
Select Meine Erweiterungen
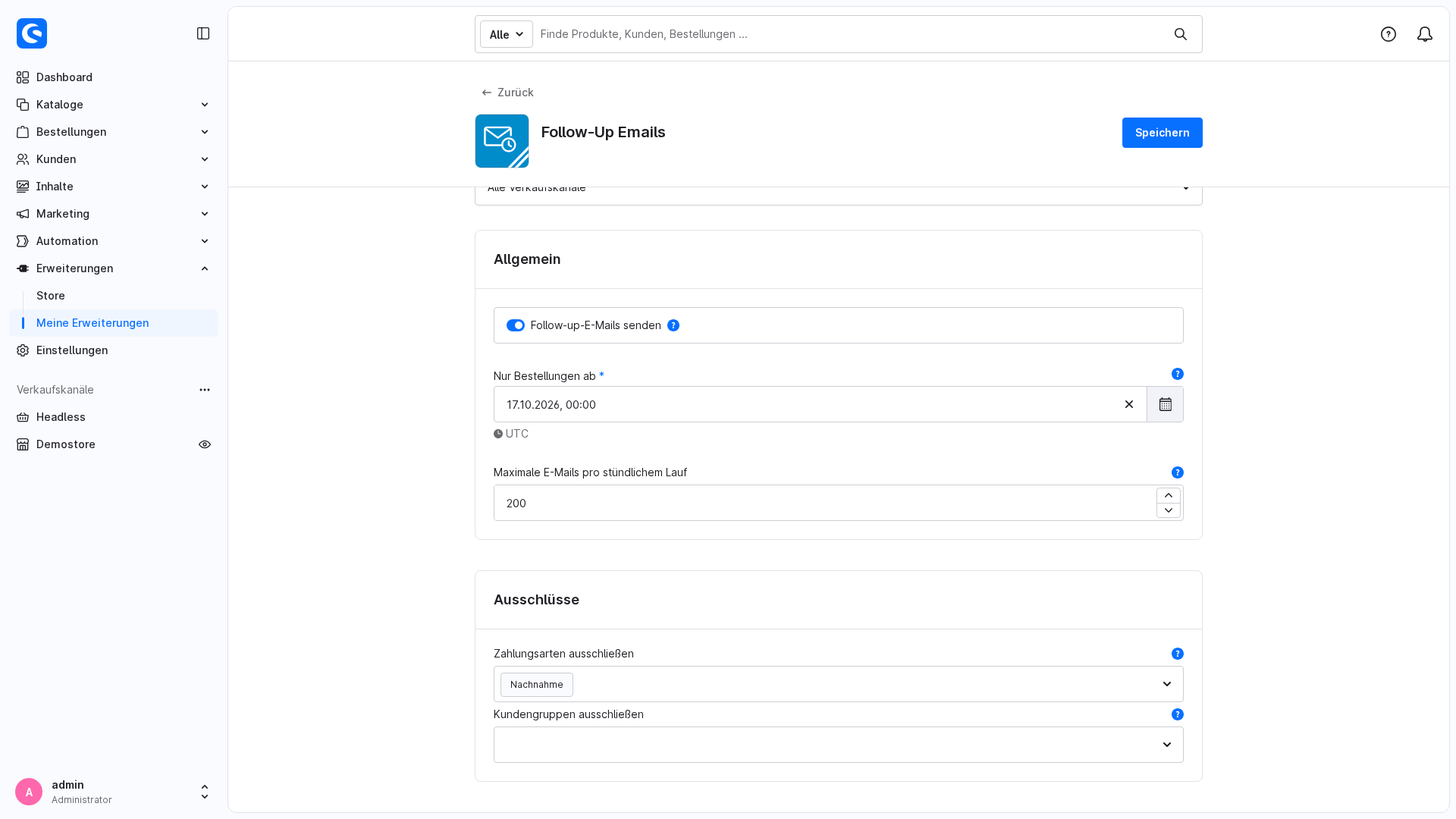114,323
